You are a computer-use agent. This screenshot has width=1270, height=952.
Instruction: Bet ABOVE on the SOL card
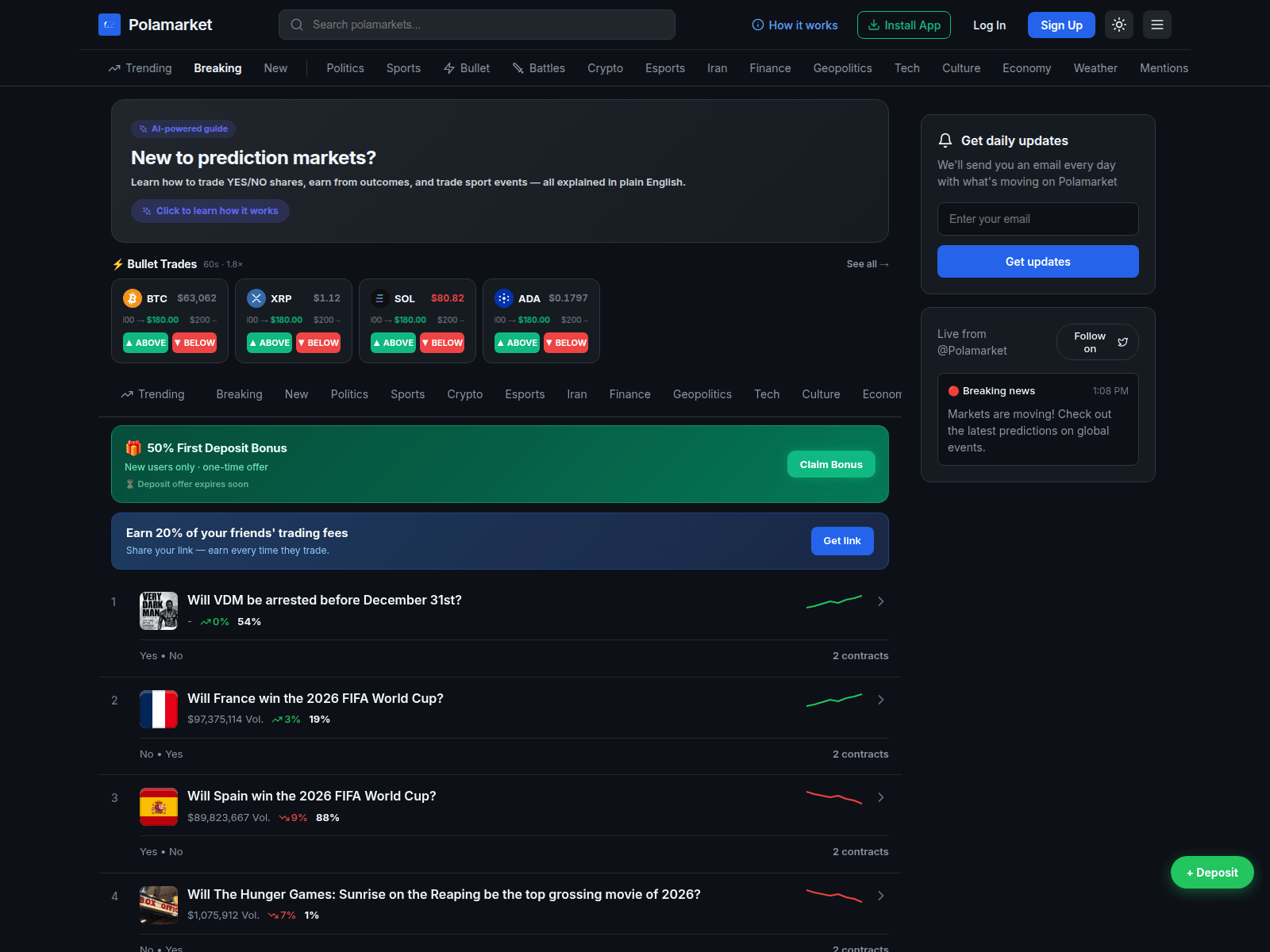point(393,343)
